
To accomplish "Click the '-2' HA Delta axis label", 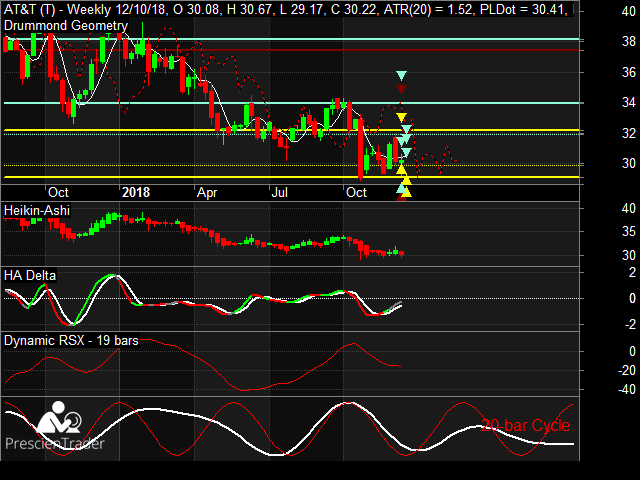I will pos(630,324).
